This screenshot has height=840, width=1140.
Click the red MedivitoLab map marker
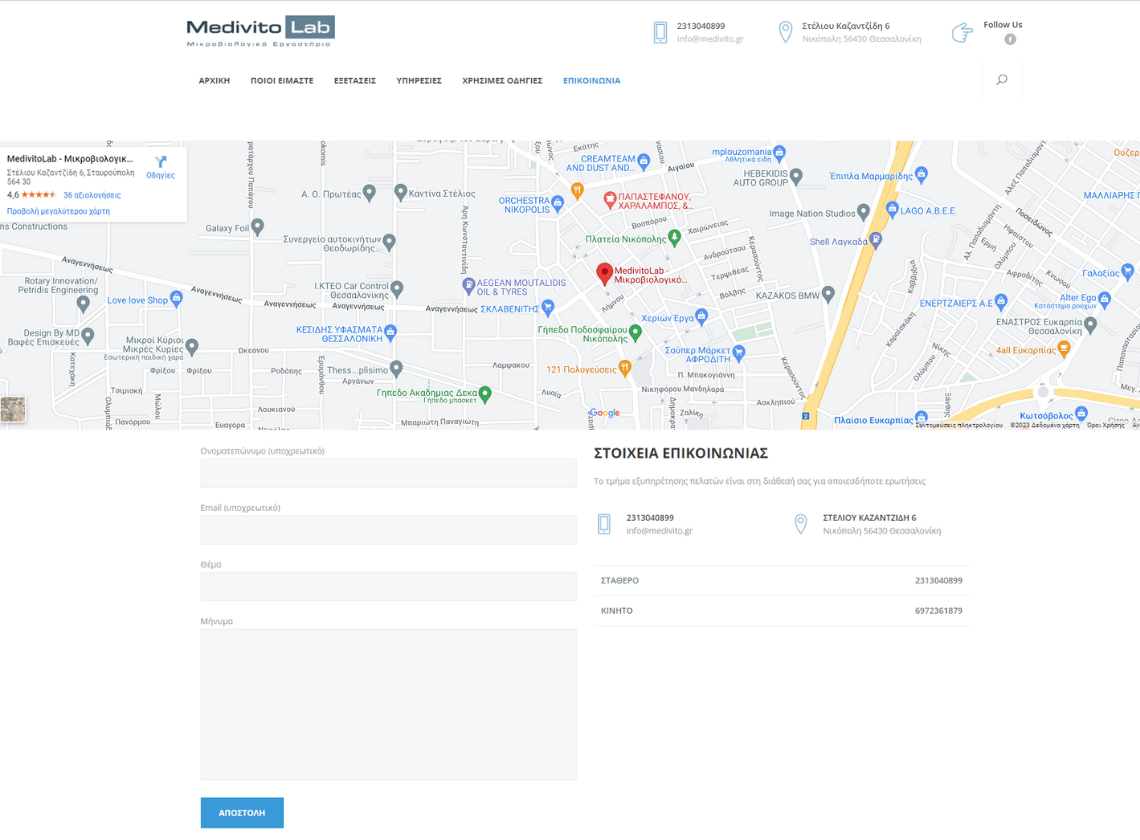pos(604,273)
